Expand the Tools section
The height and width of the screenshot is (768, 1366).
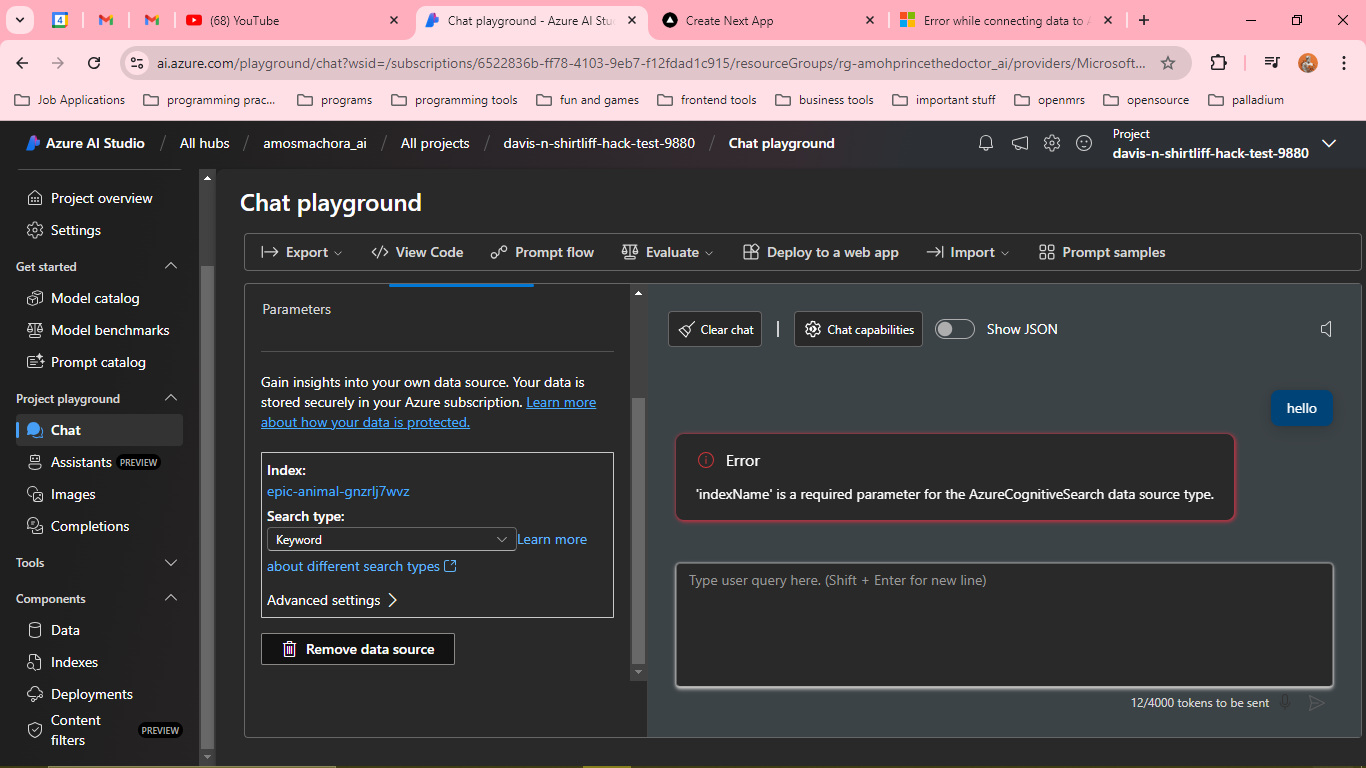pos(171,563)
